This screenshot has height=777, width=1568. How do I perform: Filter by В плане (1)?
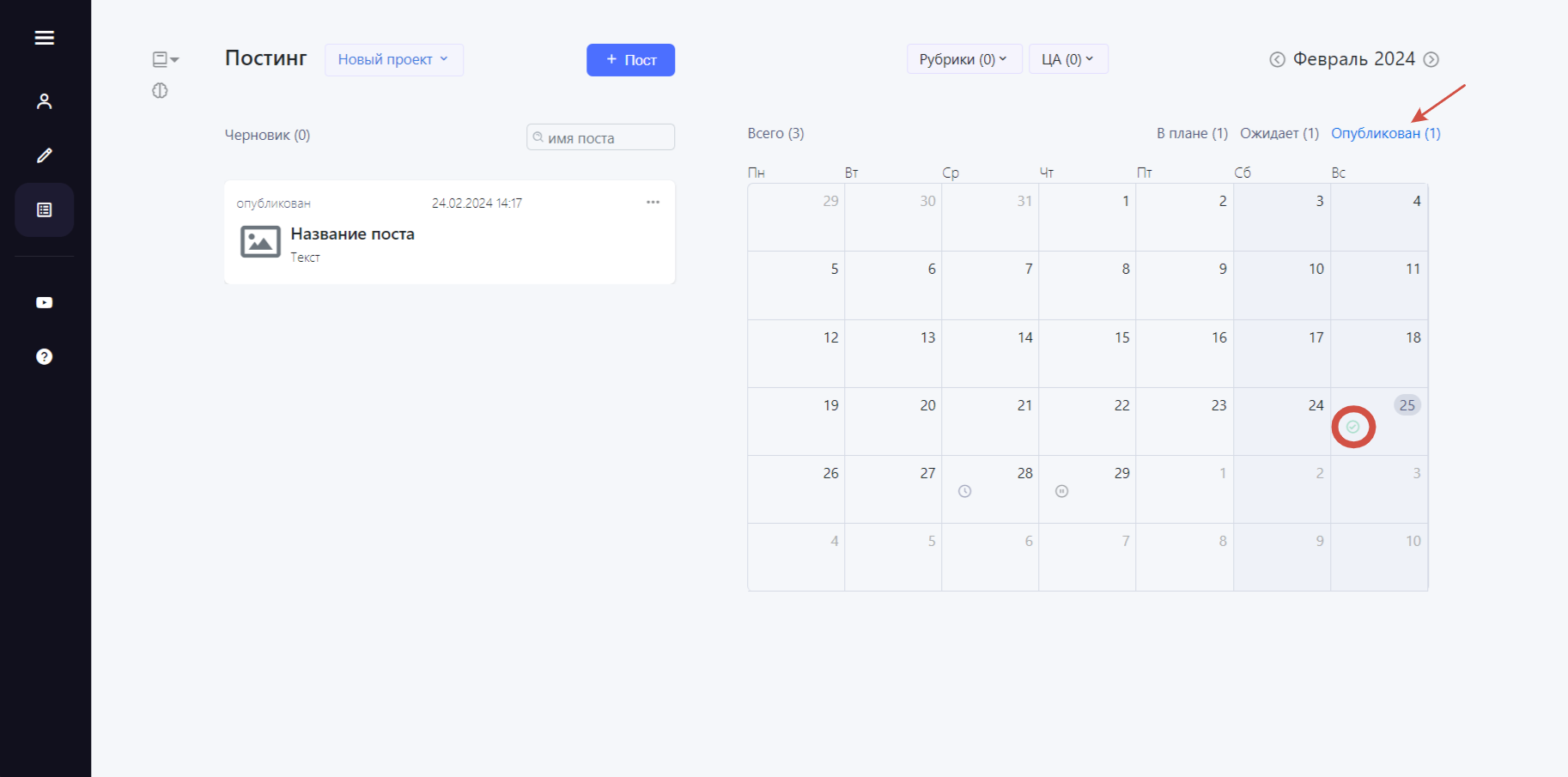click(1192, 133)
